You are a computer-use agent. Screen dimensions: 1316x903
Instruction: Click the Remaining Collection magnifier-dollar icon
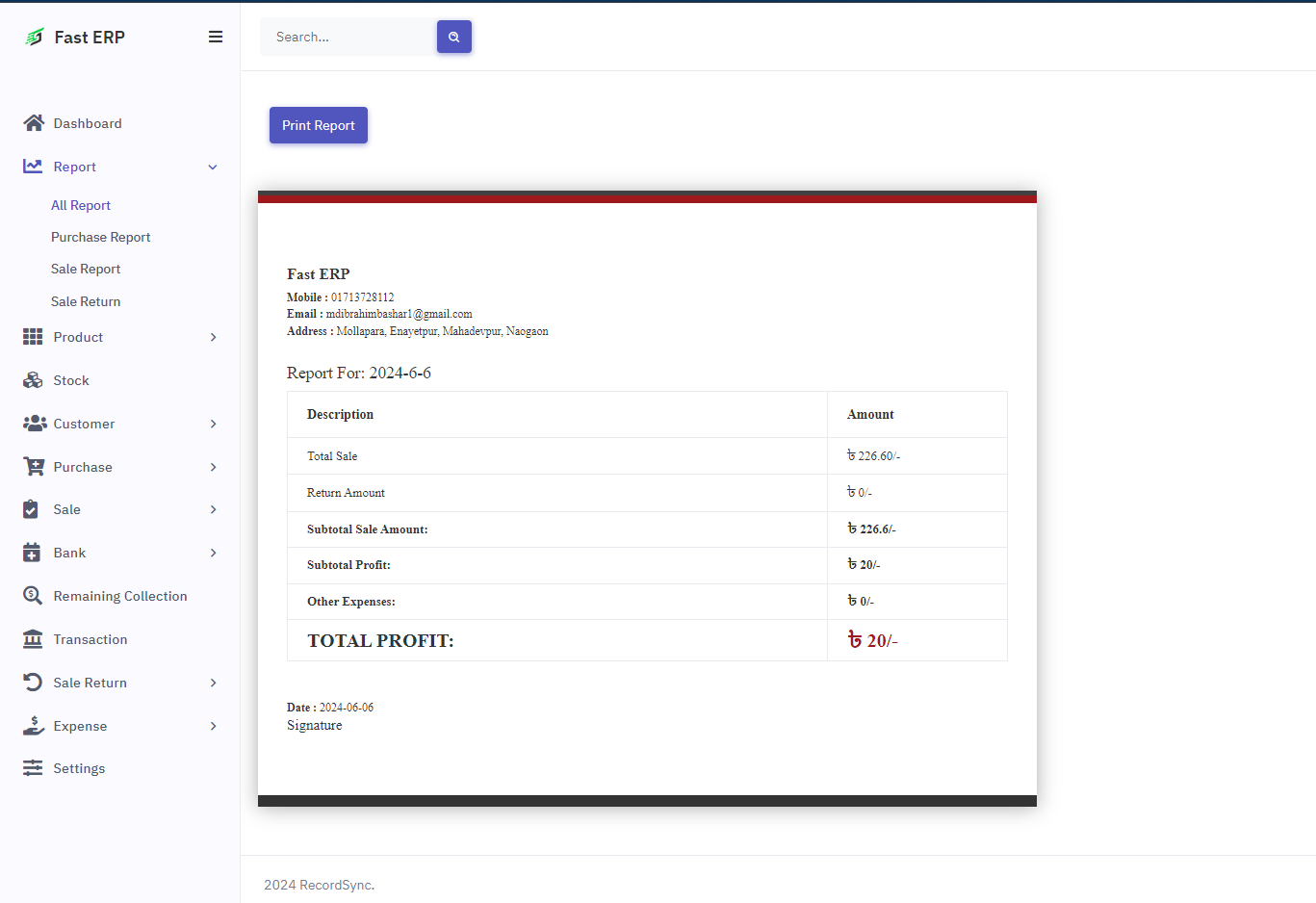coord(33,596)
